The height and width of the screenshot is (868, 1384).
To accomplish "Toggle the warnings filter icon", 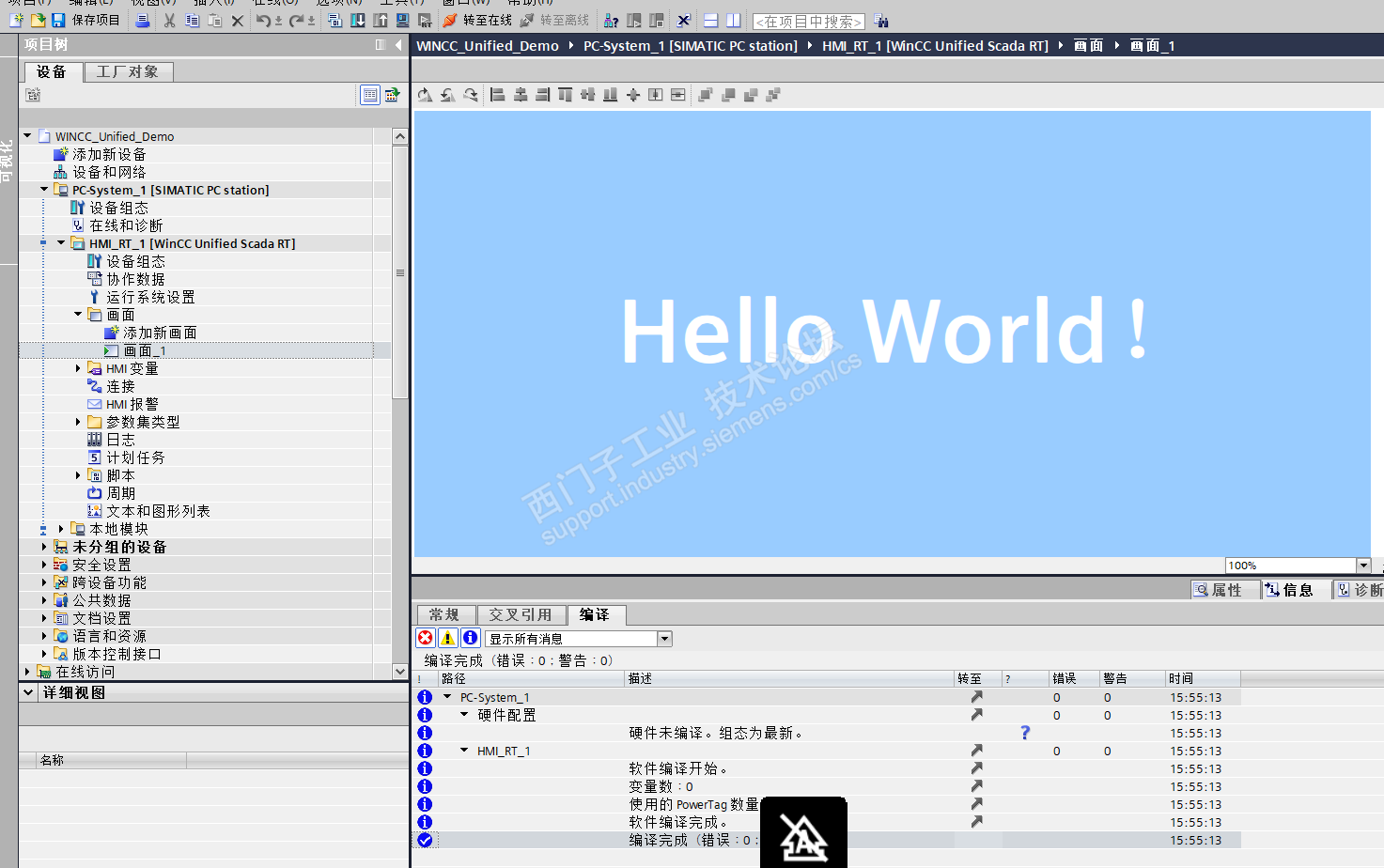I will click(x=448, y=639).
